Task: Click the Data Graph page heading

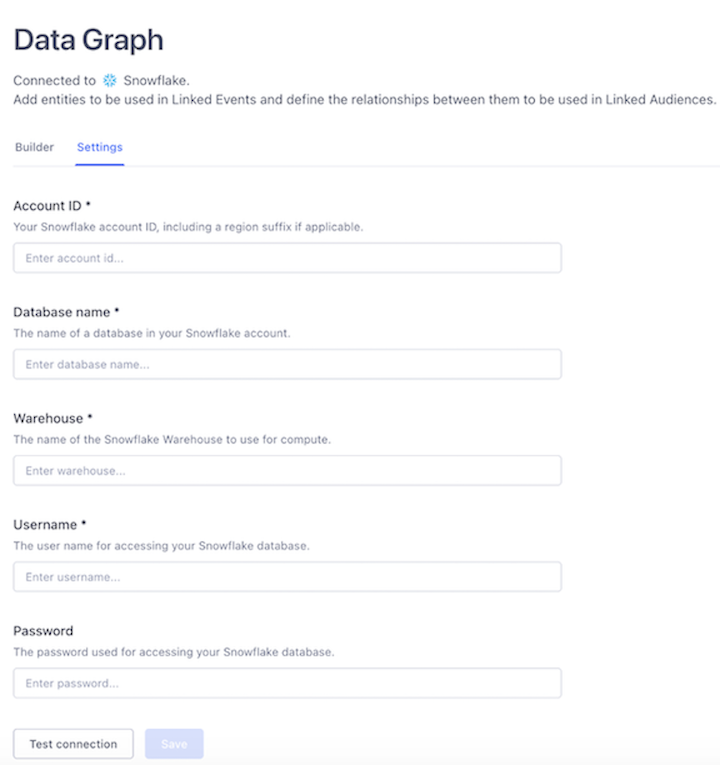Action: coord(88,40)
